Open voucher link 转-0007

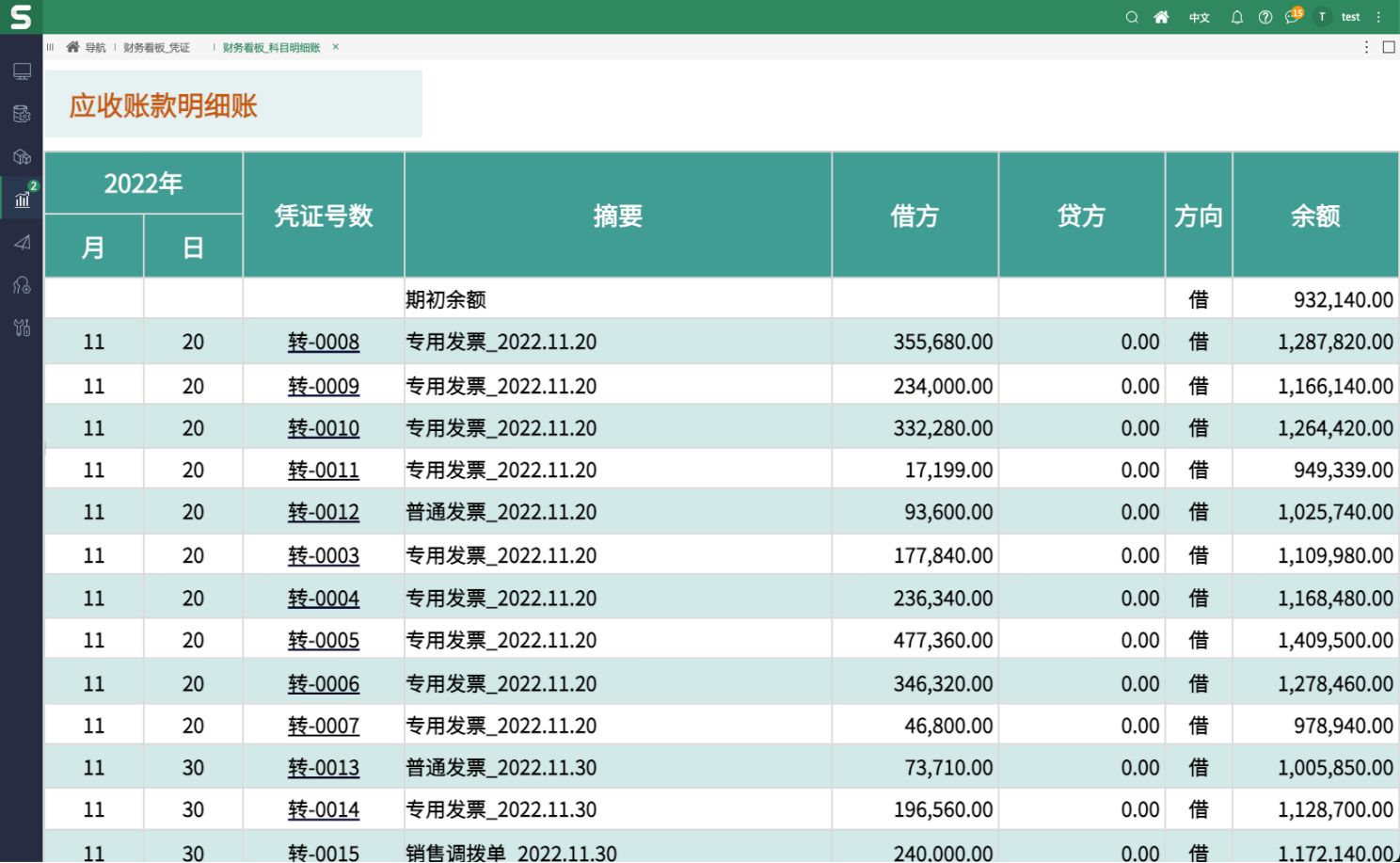(x=324, y=727)
